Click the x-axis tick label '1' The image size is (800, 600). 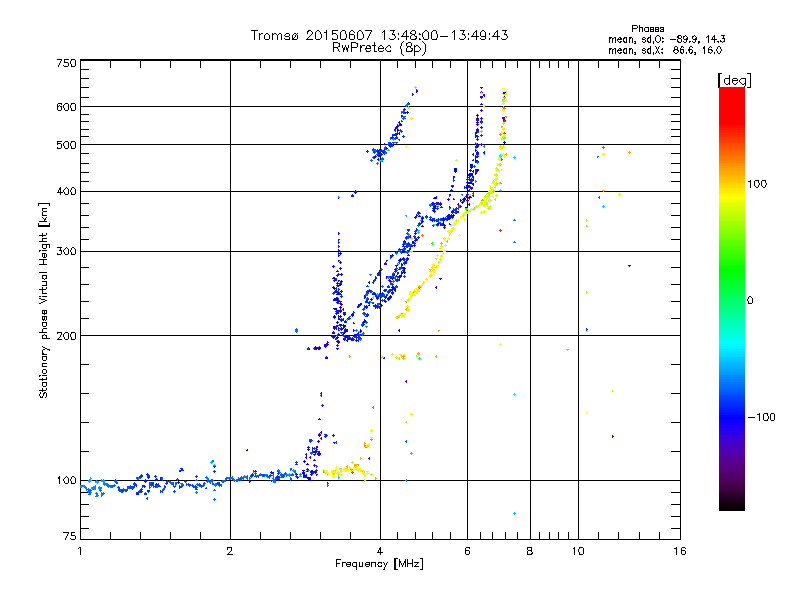click(80, 551)
